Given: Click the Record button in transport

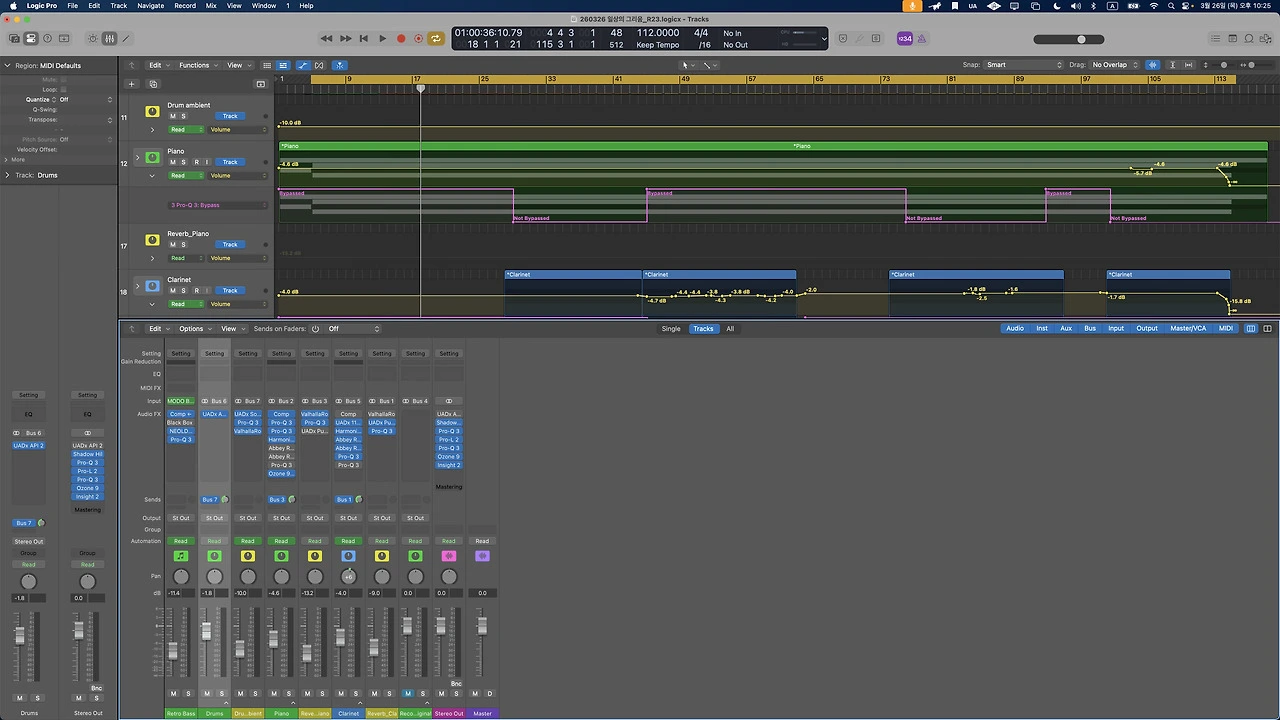Looking at the screenshot, I should (x=401, y=39).
